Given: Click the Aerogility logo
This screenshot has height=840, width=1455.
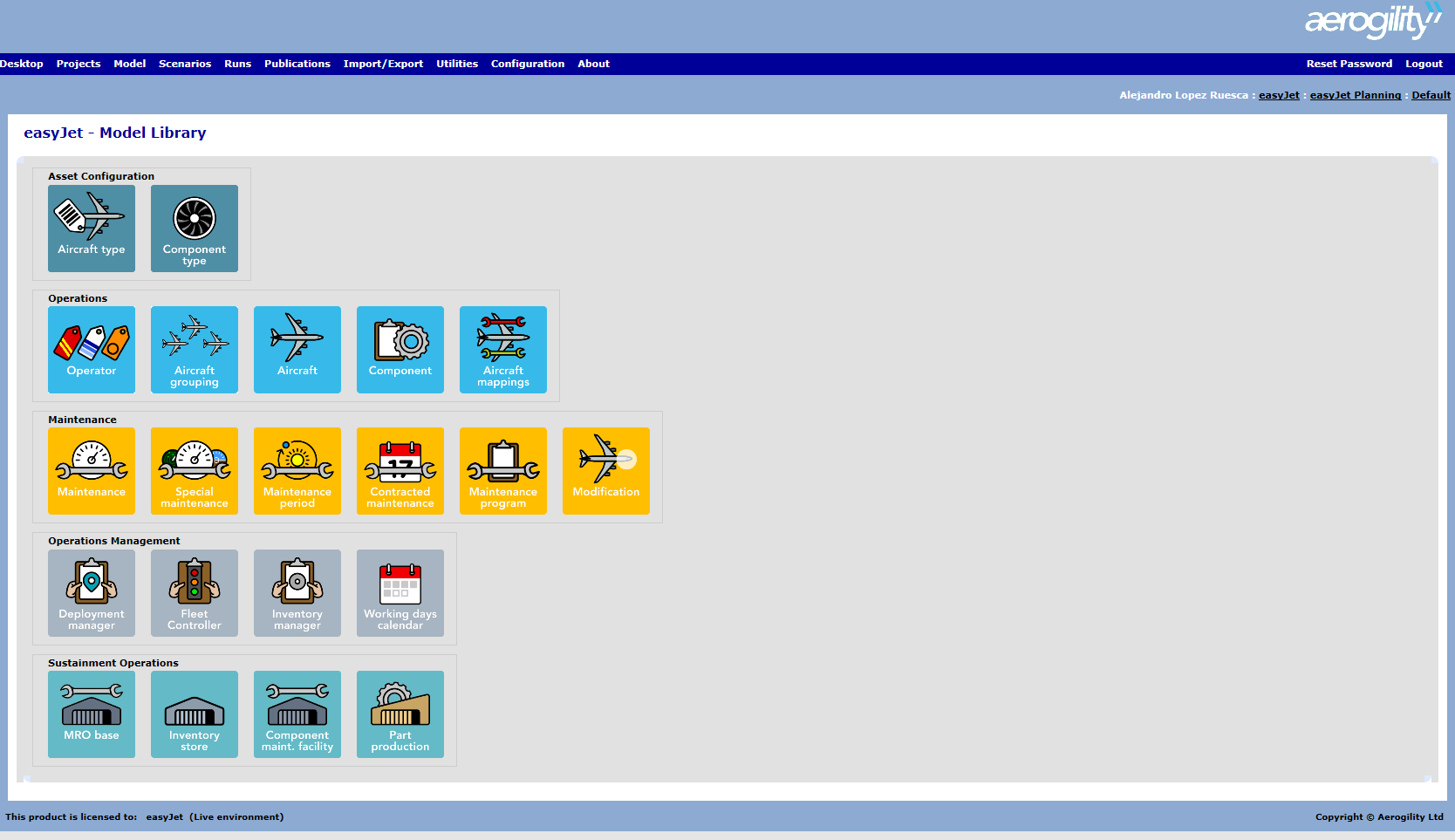Looking at the screenshot, I should [x=1373, y=21].
